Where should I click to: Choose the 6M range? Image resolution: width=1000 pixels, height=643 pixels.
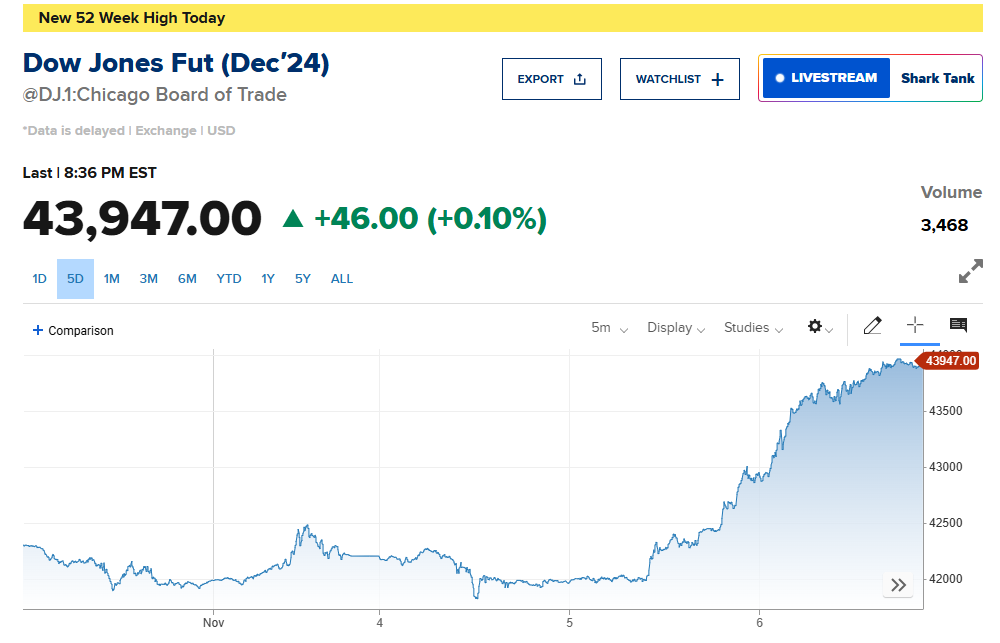tap(187, 279)
